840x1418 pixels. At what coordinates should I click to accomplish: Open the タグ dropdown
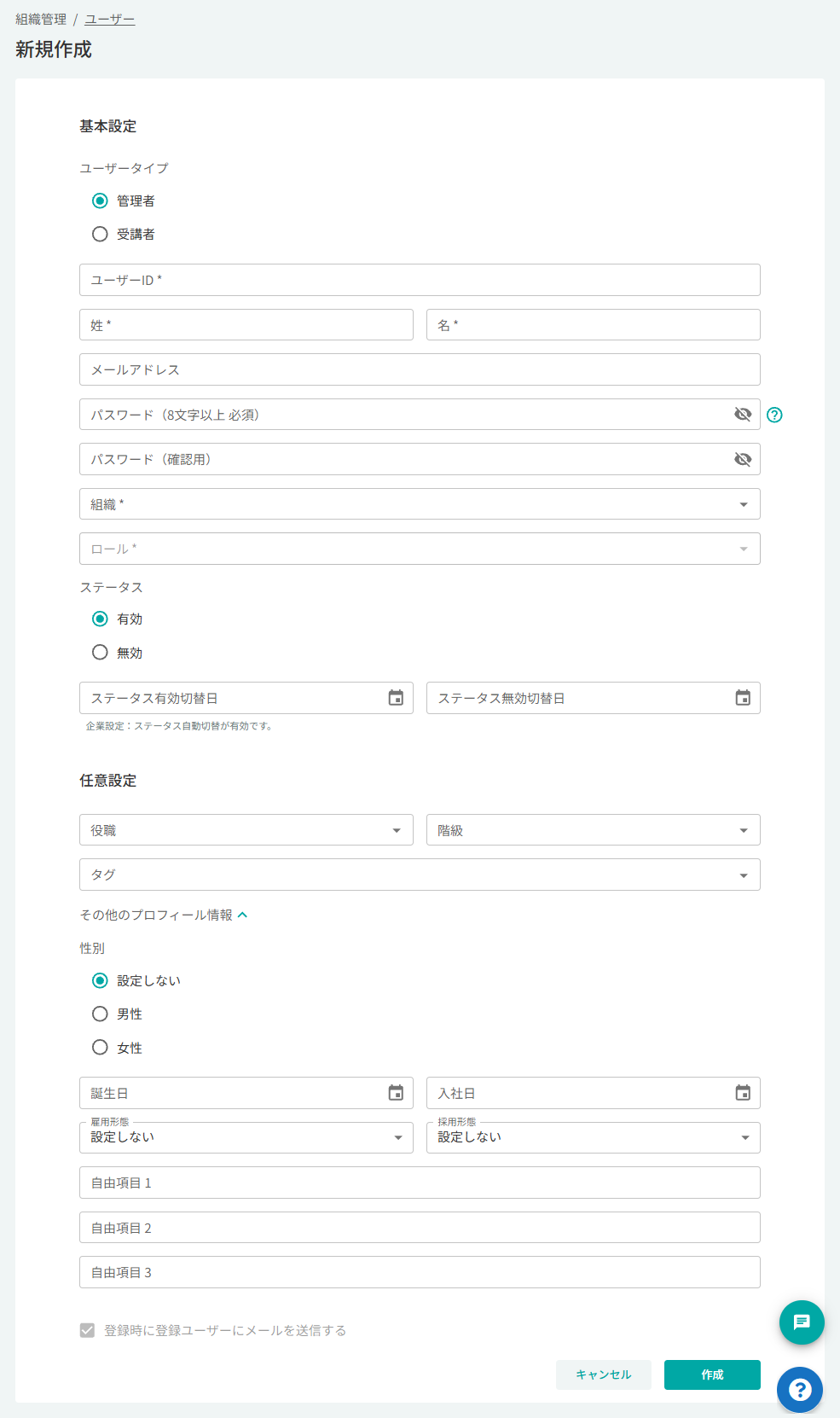click(420, 875)
